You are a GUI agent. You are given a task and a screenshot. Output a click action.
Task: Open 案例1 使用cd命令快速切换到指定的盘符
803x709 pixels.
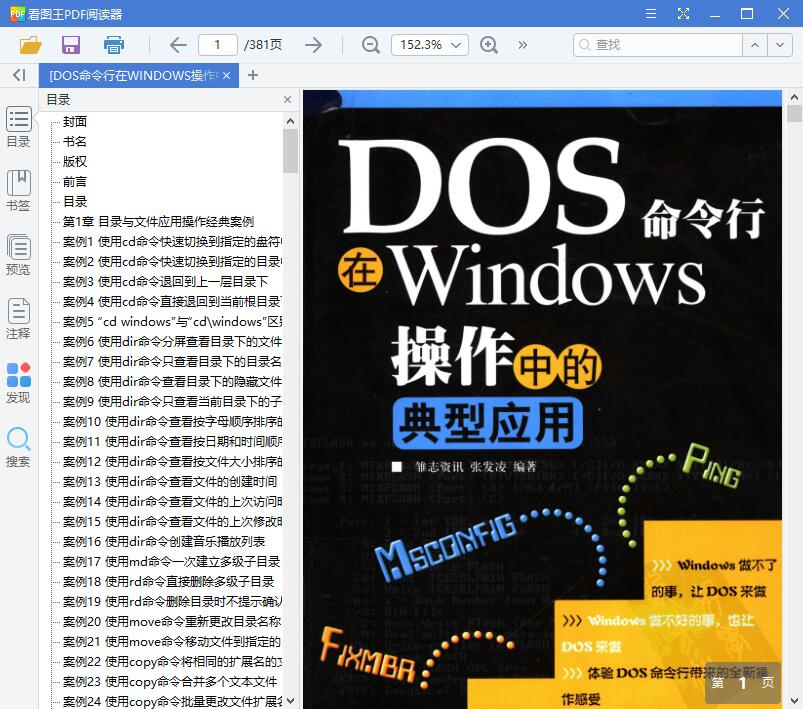[172, 241]
